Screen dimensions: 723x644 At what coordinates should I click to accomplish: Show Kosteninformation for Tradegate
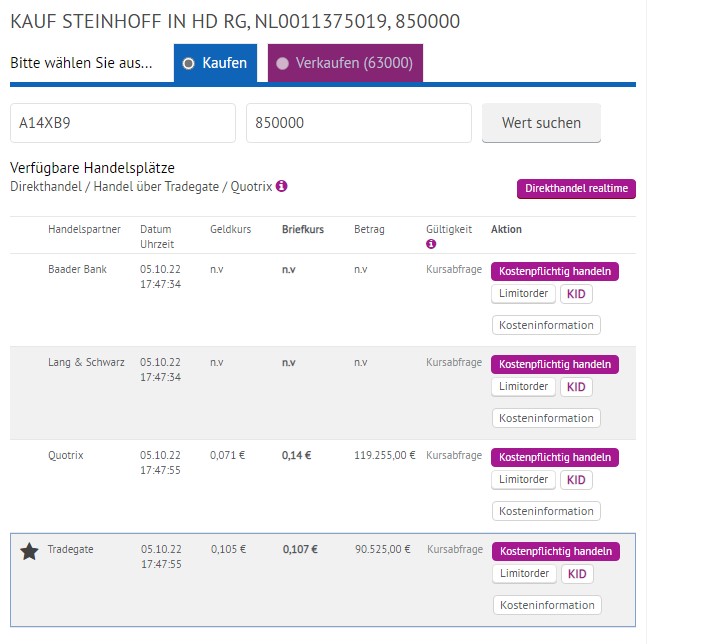[x=547, y=605]
